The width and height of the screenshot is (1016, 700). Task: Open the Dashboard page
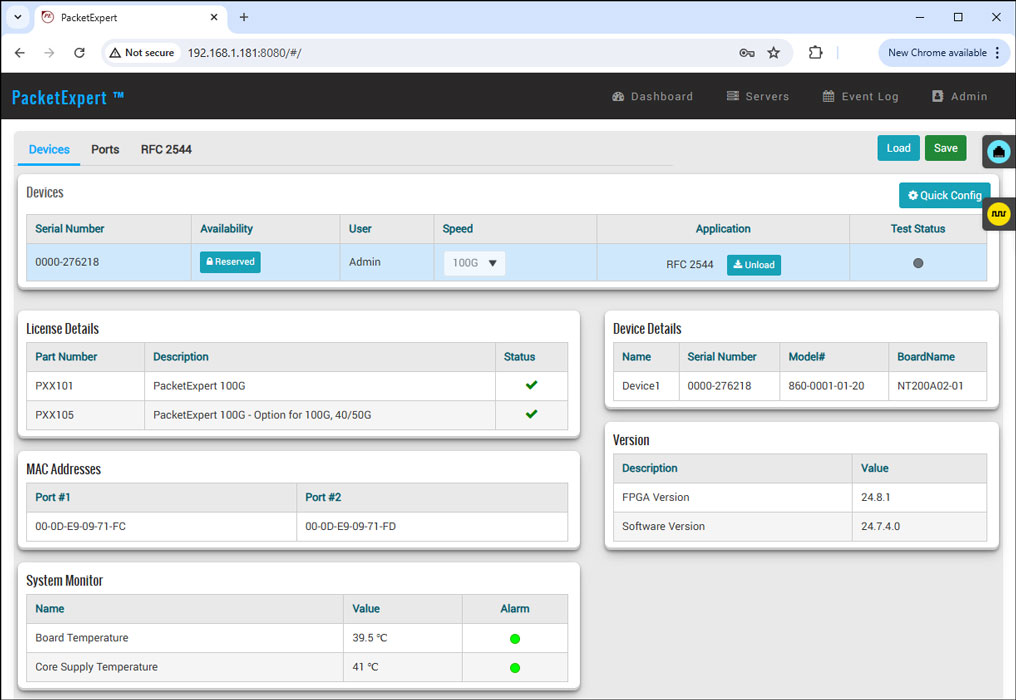click(x=652, y=97)
